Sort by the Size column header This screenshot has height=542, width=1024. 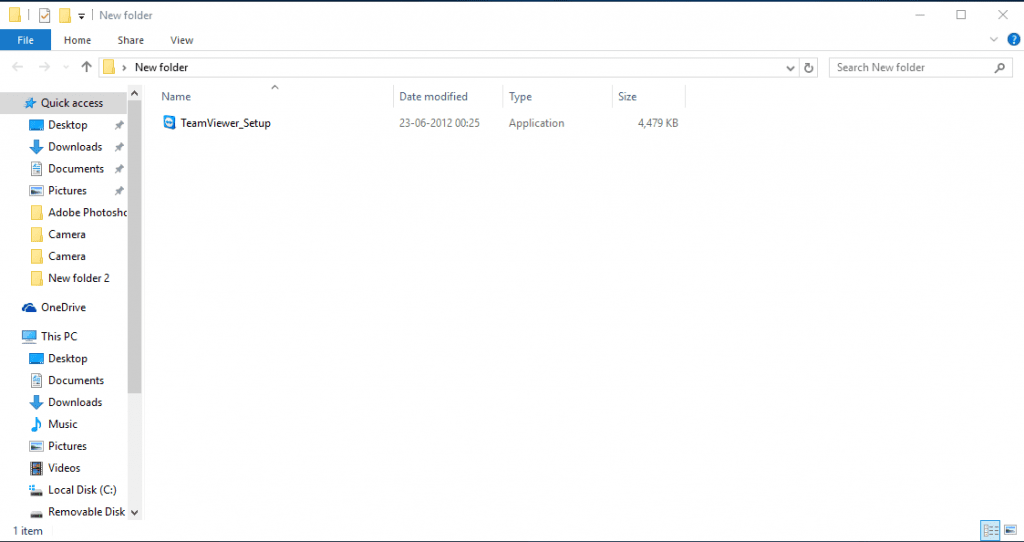point(649,97)
